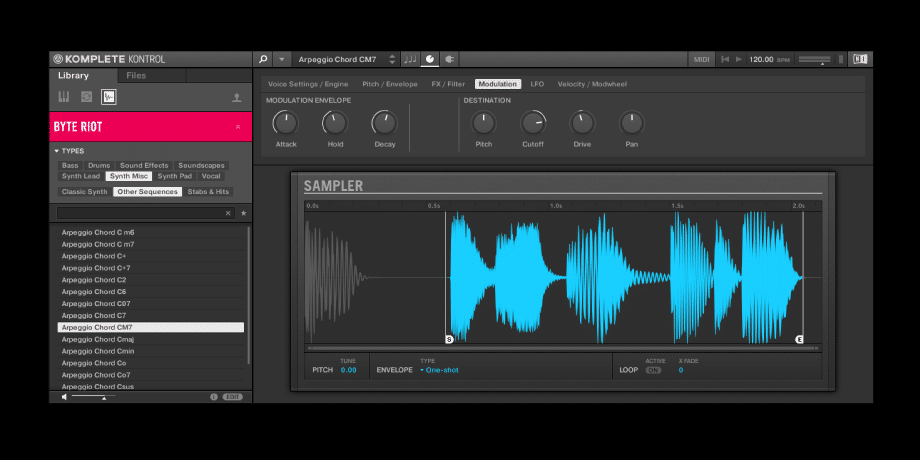Viewport: 920px width, 460px height.
Task: Click the pitch Tune value 0.00
Action: [349, 370]
